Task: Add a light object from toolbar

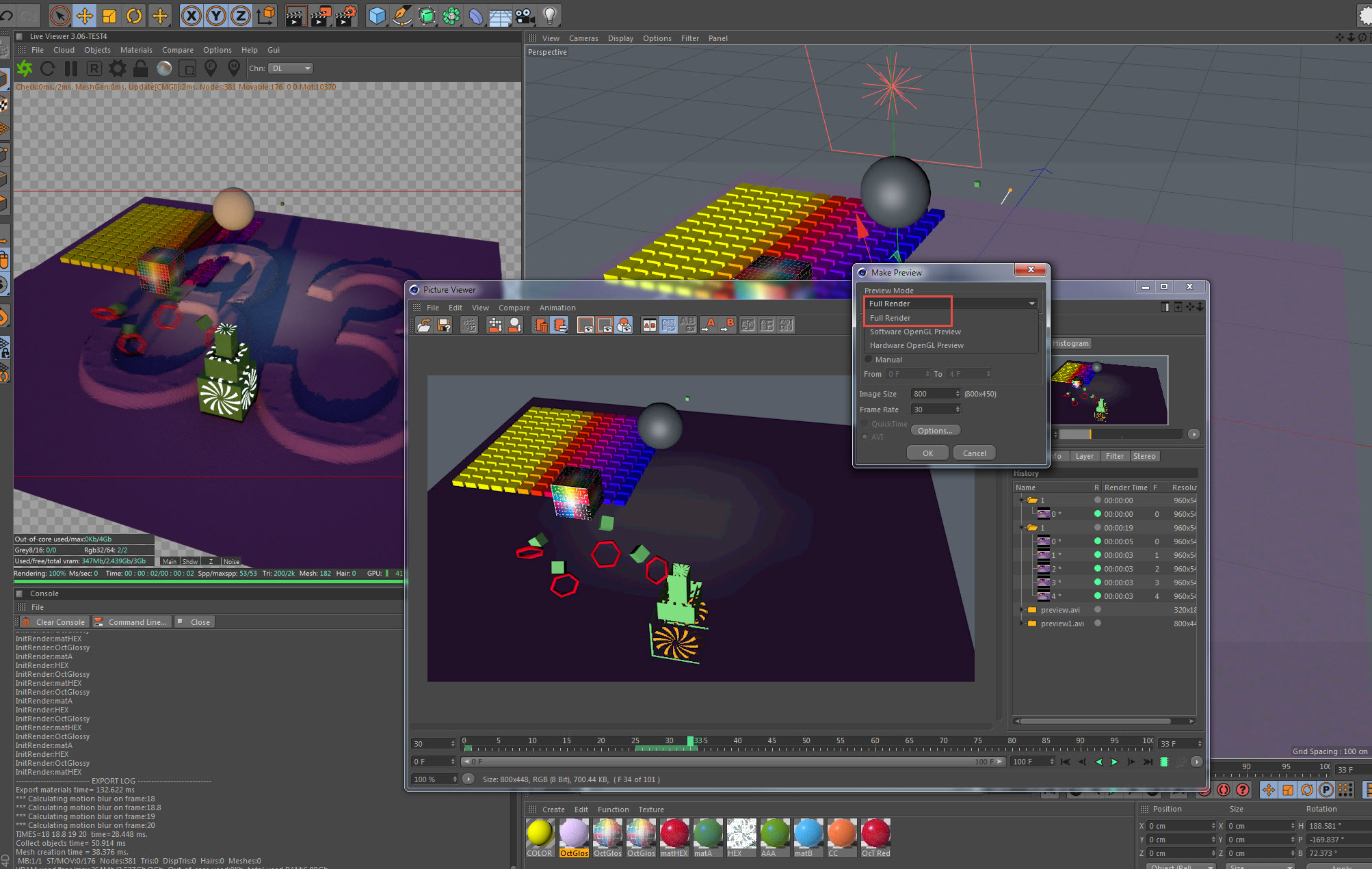Action: (549, 16)
